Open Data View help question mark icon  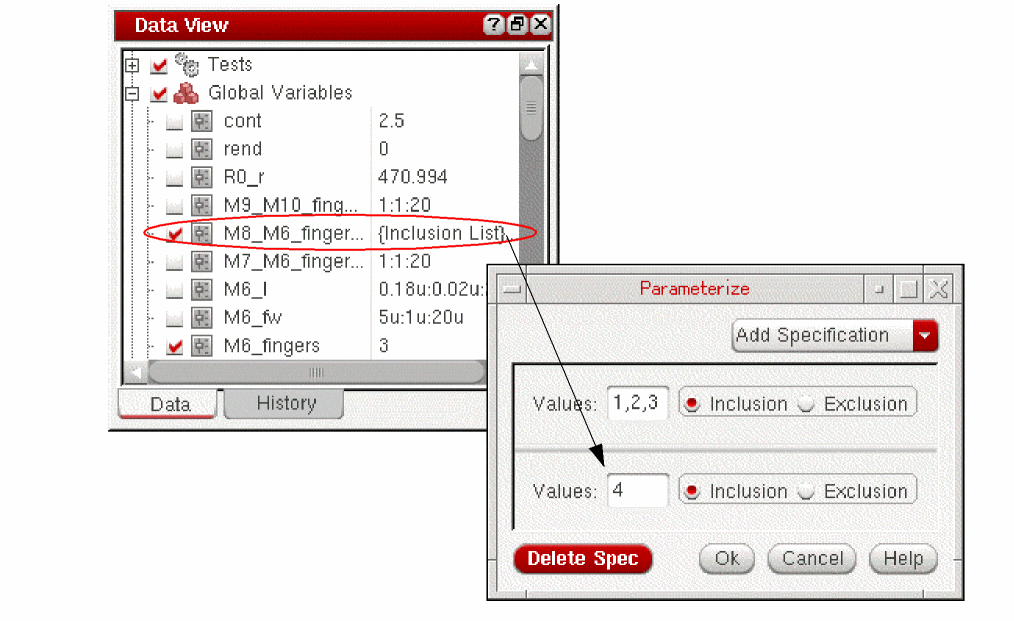click(x=493, y=25)
